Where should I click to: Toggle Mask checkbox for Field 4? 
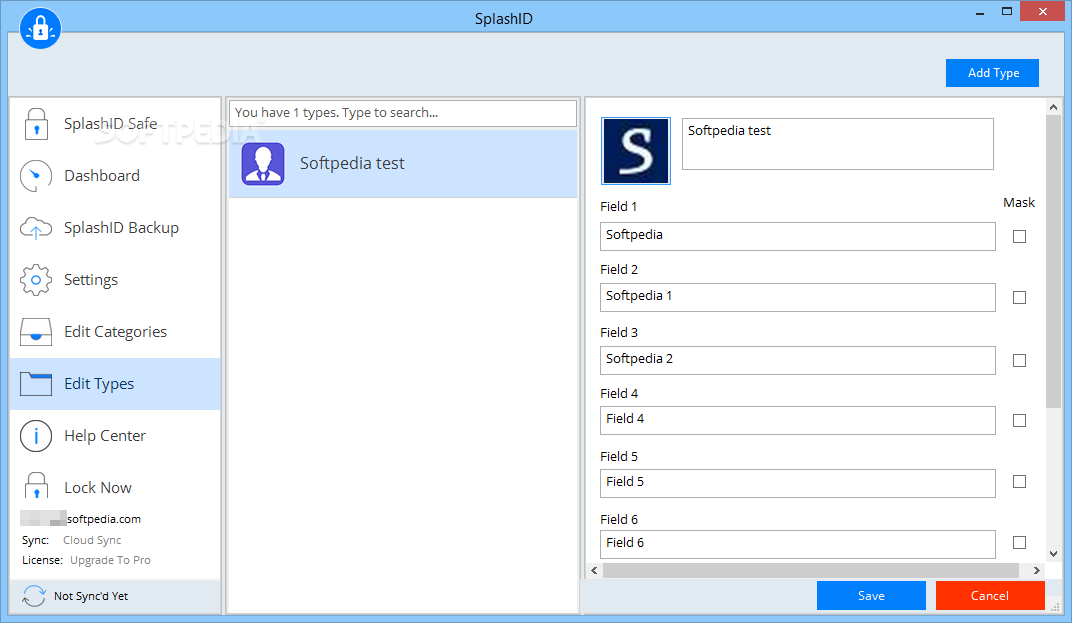point(1019,421)
